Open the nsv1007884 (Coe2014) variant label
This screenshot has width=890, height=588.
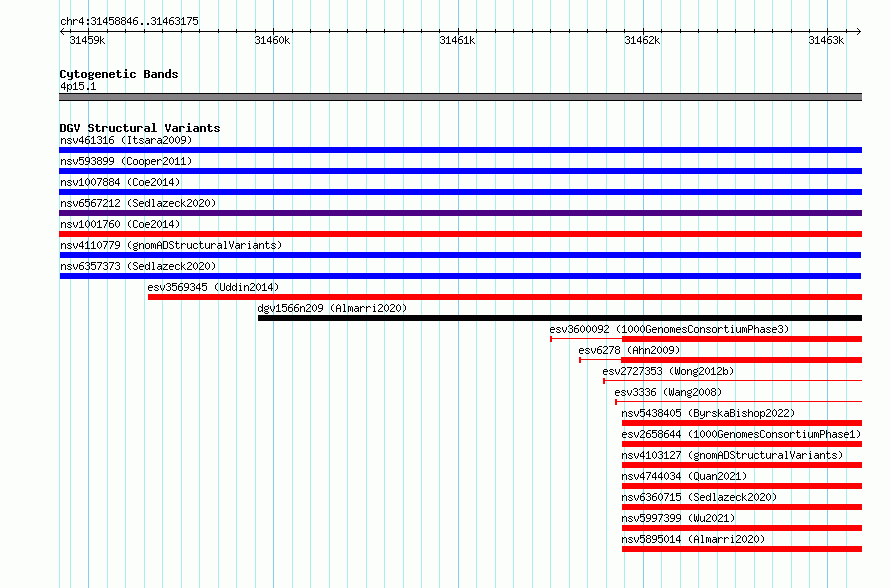pyautogui.click(x=120, y=182)
